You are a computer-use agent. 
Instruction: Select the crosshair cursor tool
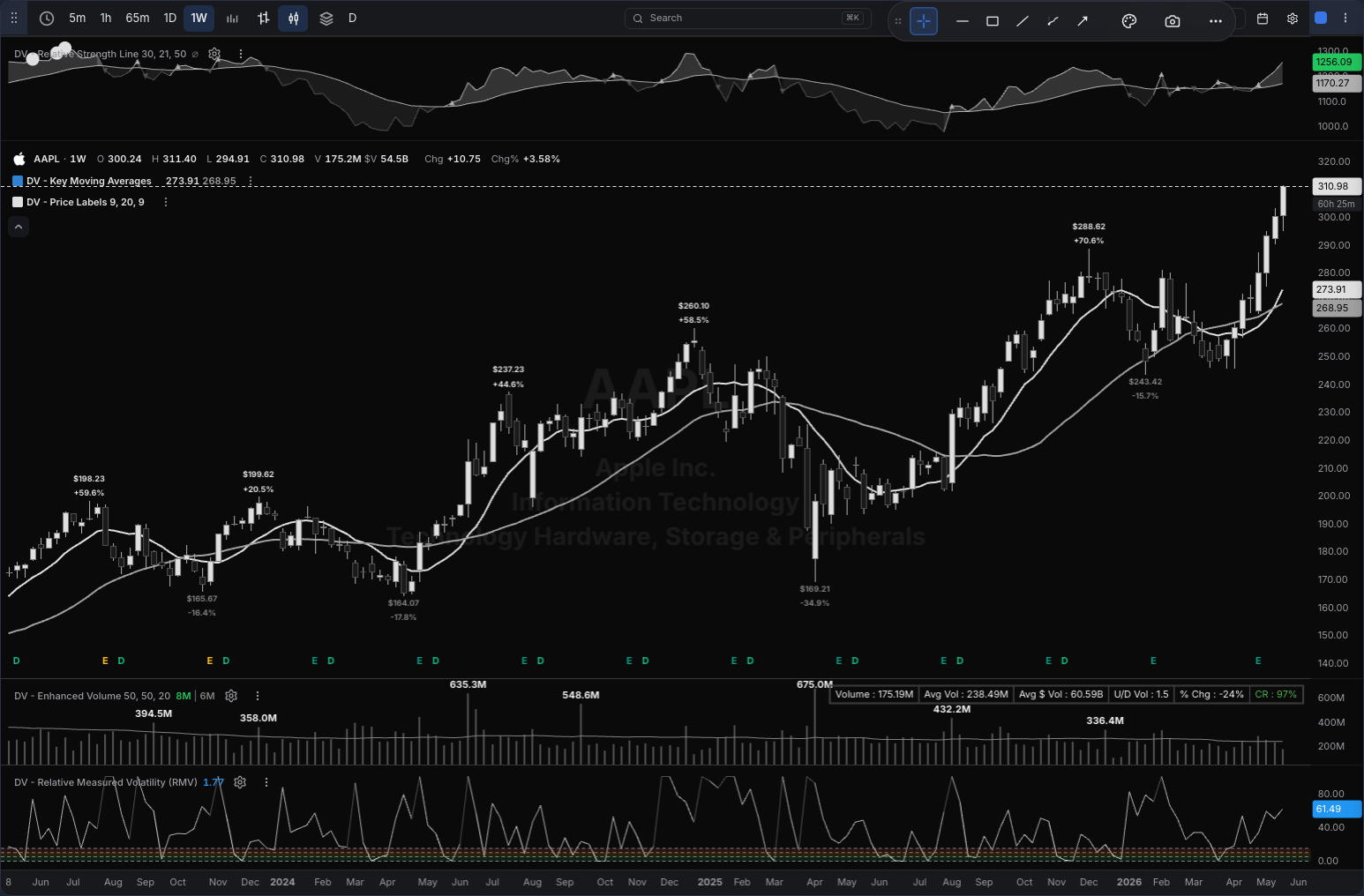924,21
